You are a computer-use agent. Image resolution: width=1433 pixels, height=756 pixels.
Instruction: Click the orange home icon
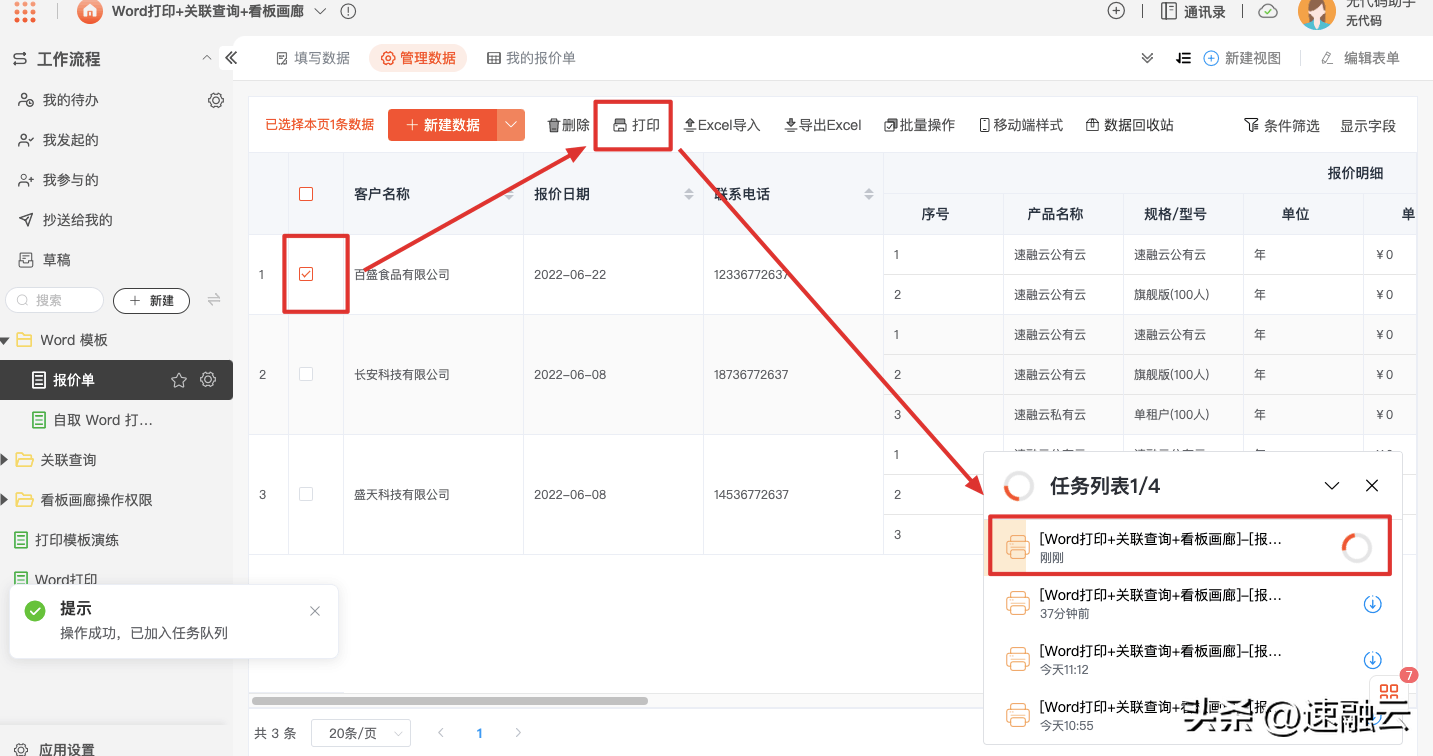(90, 11)
